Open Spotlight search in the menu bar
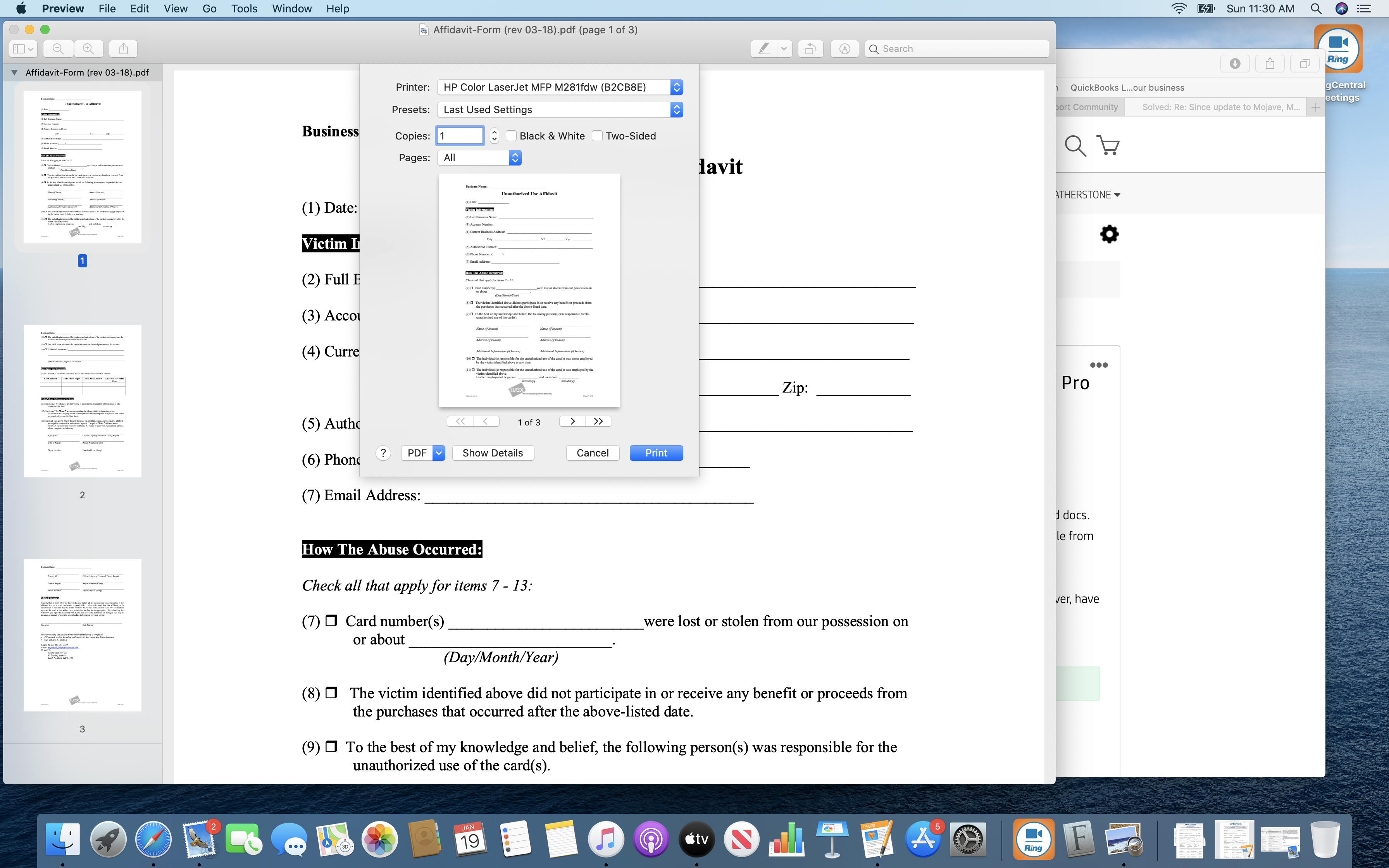 click(1316, 9)
